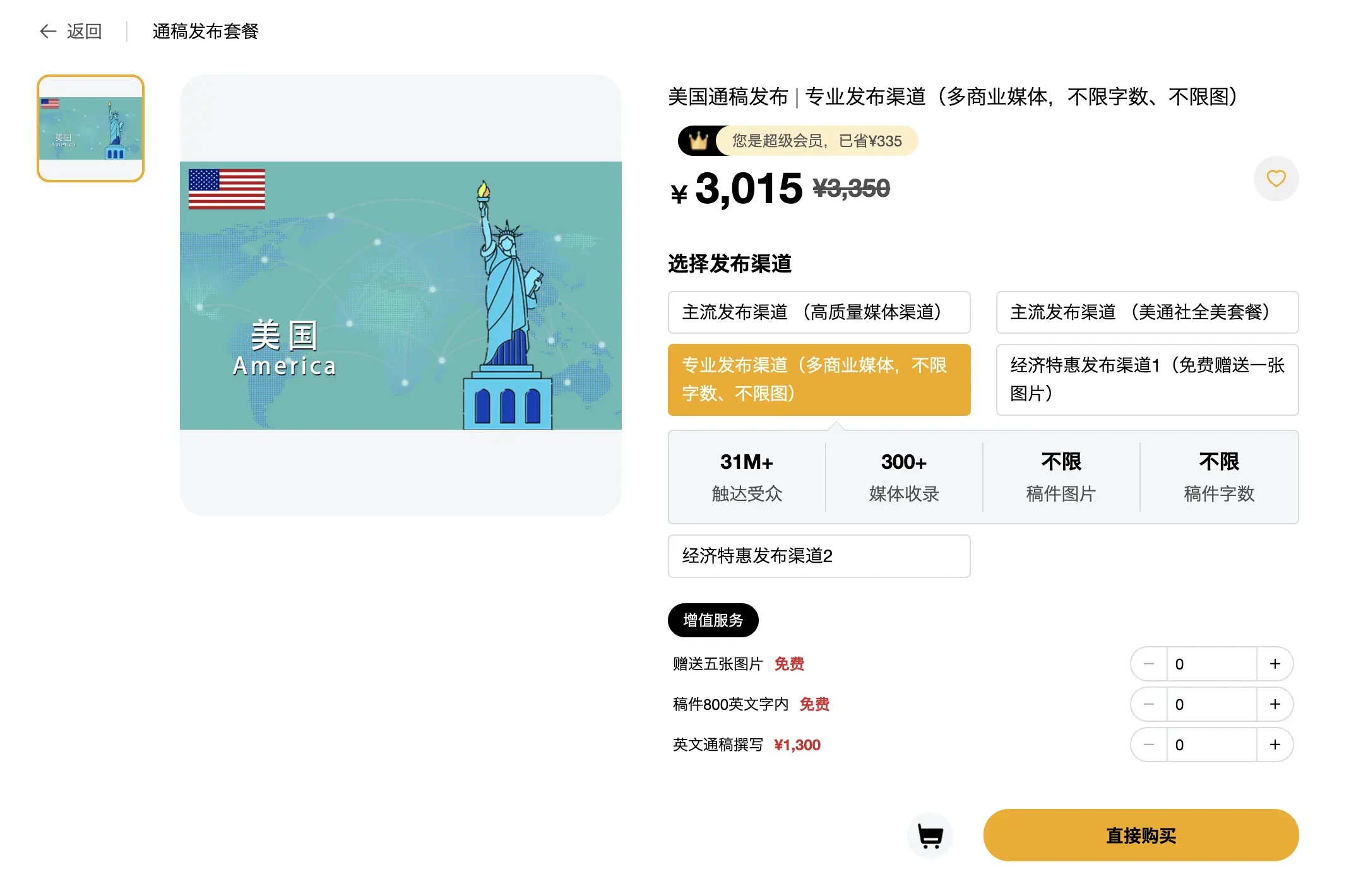
Task: Click quantity field for 稿件800英文字内
Action: (x=1211, y=704)
